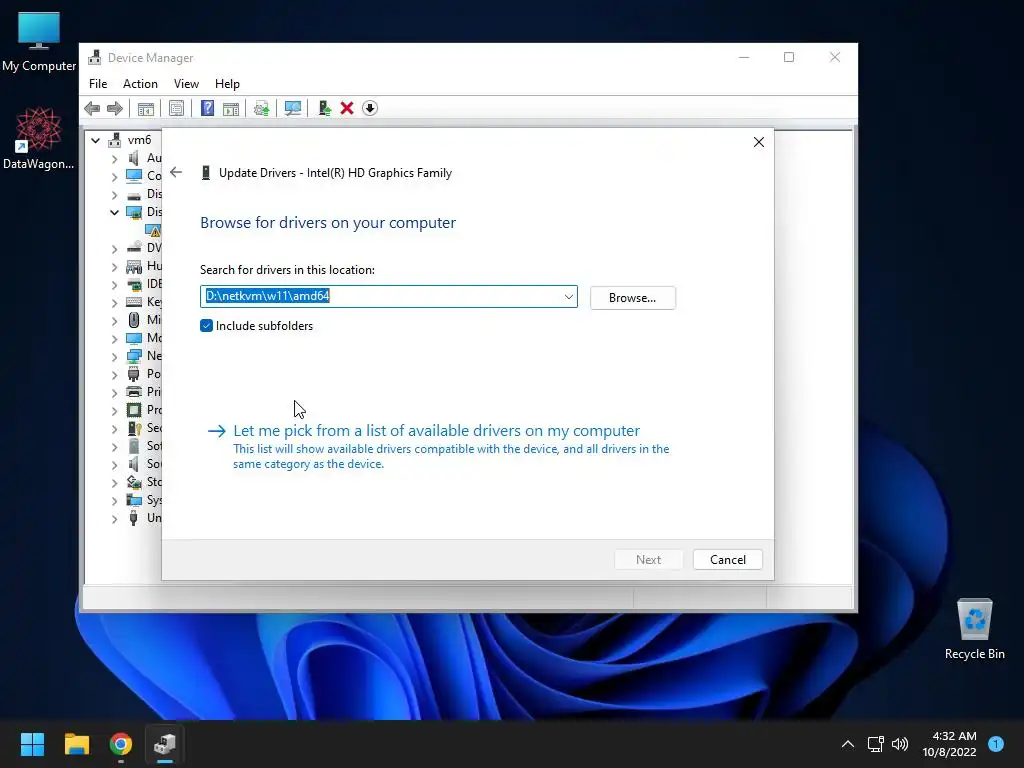Open the blue Help question-mark toolbar icon

point(207,108)
